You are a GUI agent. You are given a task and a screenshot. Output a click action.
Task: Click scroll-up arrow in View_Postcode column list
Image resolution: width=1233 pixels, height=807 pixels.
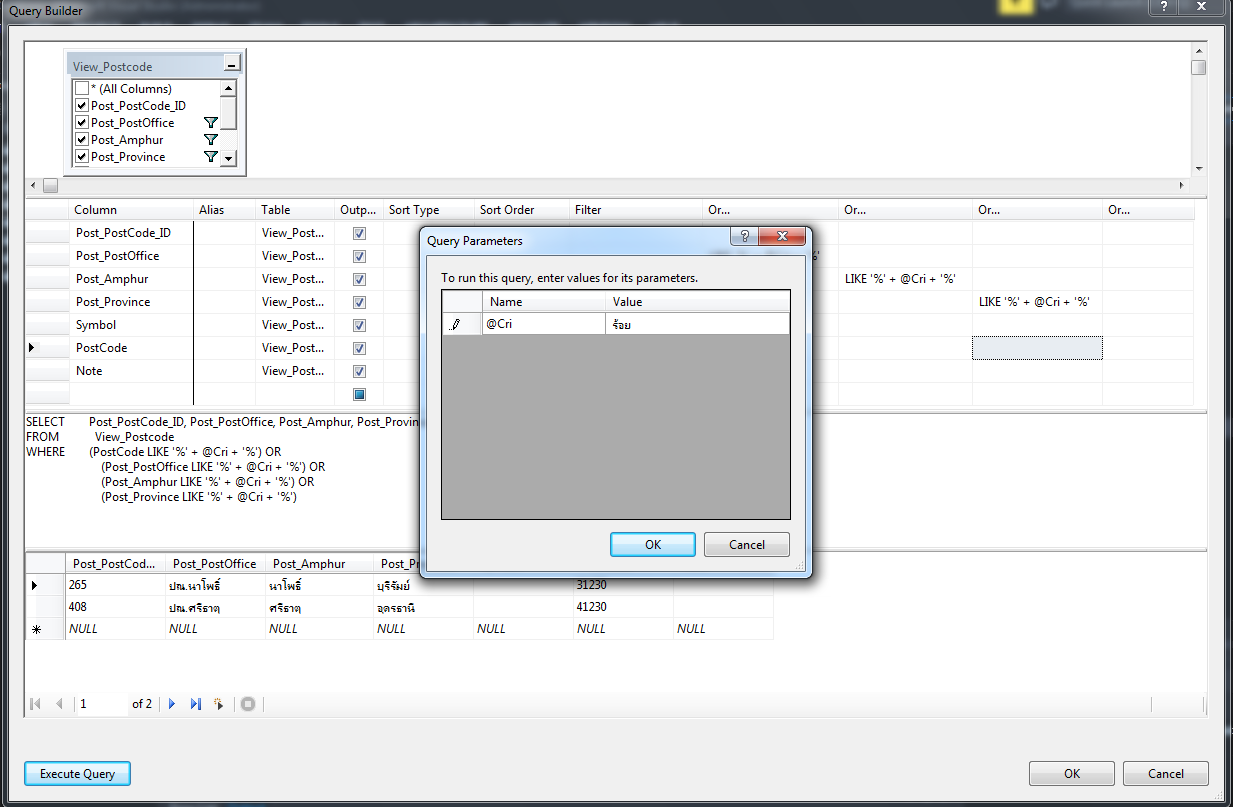(x=229, y=89)
